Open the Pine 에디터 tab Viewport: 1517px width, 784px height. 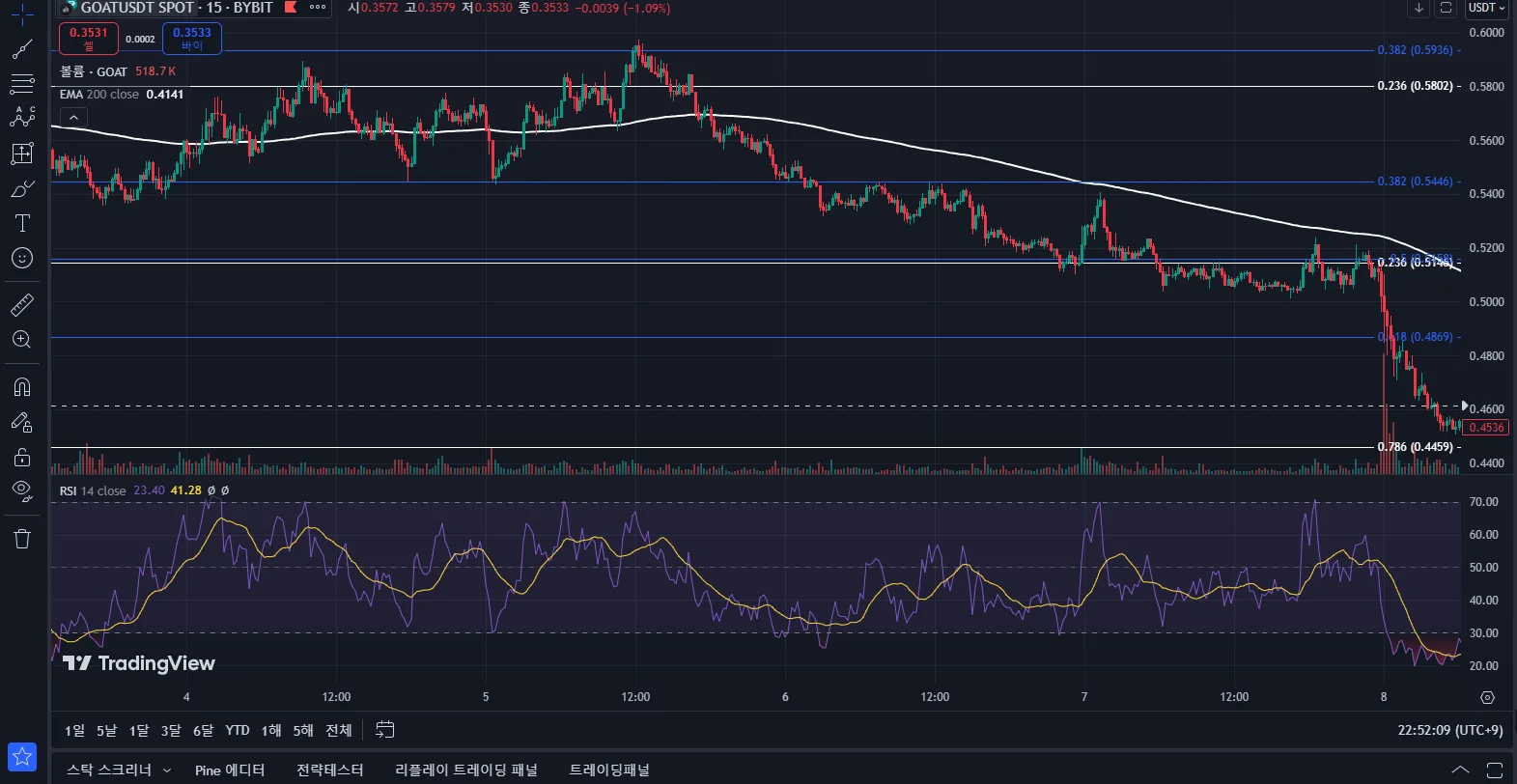[x=230, y=770]
